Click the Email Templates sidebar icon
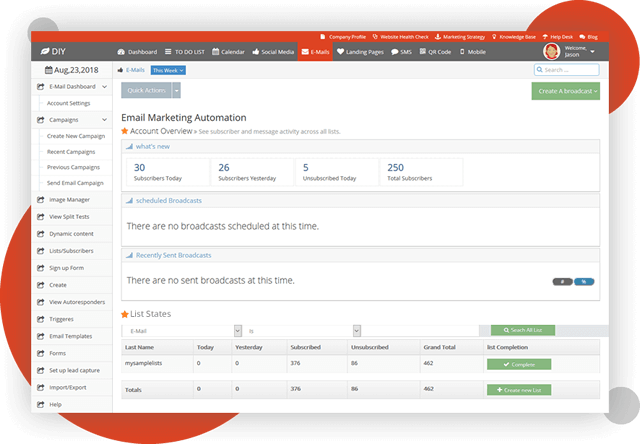 pyautogui.click(x=40, y=336)
